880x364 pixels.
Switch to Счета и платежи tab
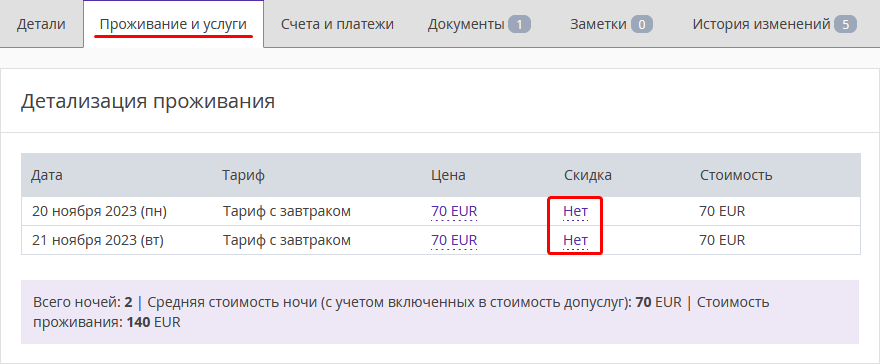[337, 24]
